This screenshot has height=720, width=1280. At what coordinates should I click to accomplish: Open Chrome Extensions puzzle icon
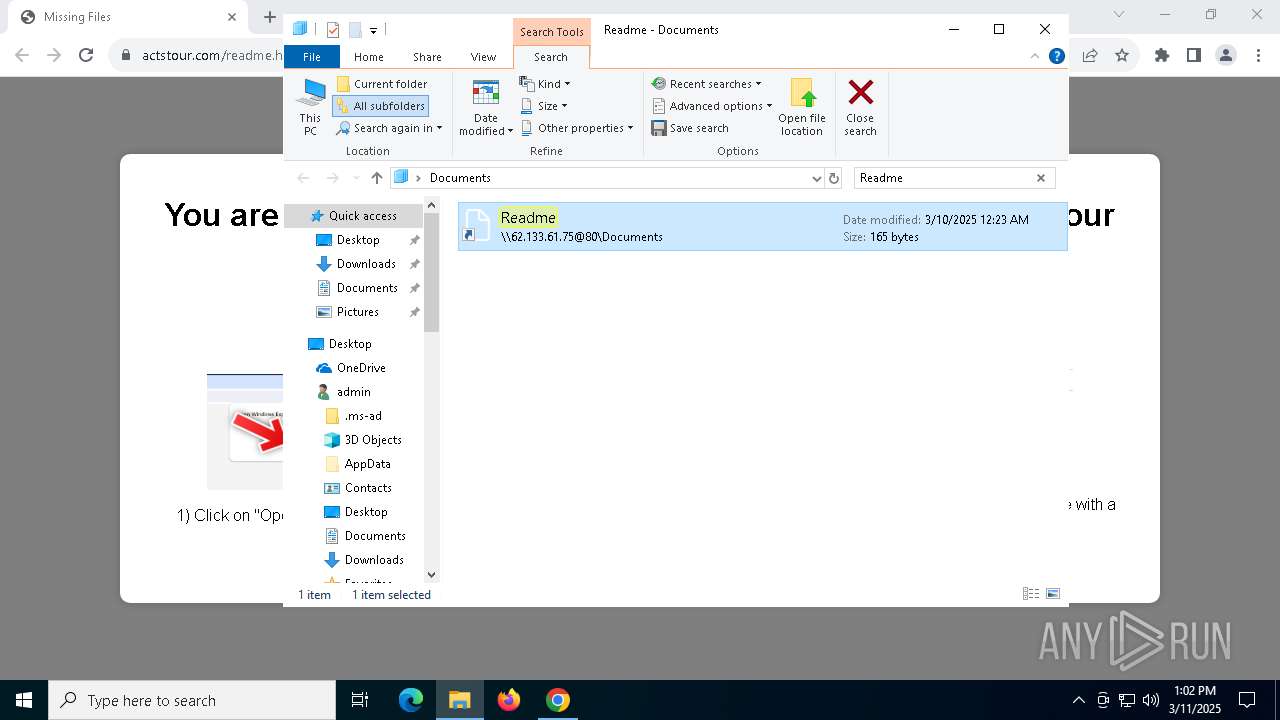click(1162, 56)
